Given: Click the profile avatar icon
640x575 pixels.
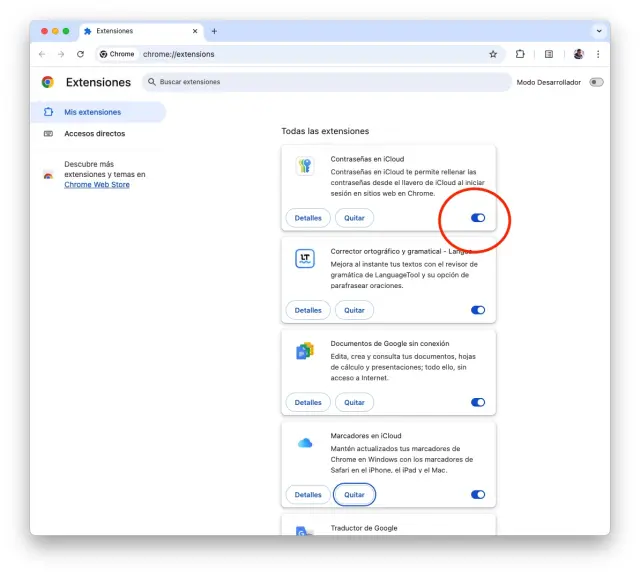Looking at the screenshot, I should pyautogui.click(x=578, y=54).
